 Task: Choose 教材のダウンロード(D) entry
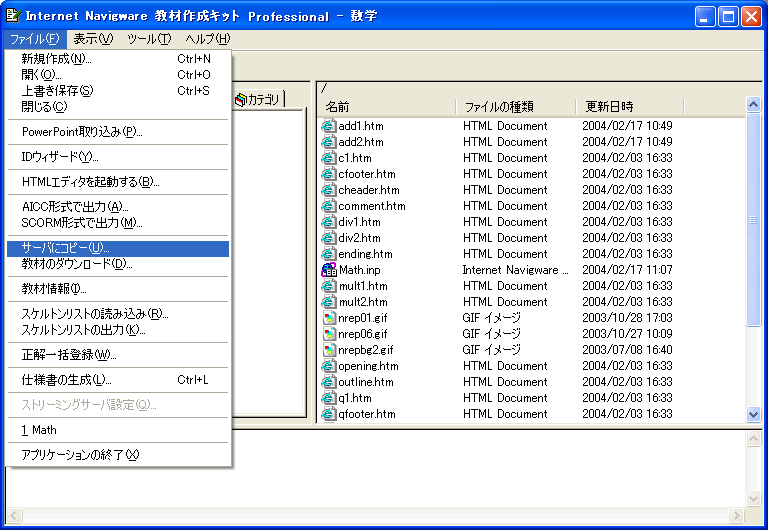pyautogui.click(x=118, y=264)
